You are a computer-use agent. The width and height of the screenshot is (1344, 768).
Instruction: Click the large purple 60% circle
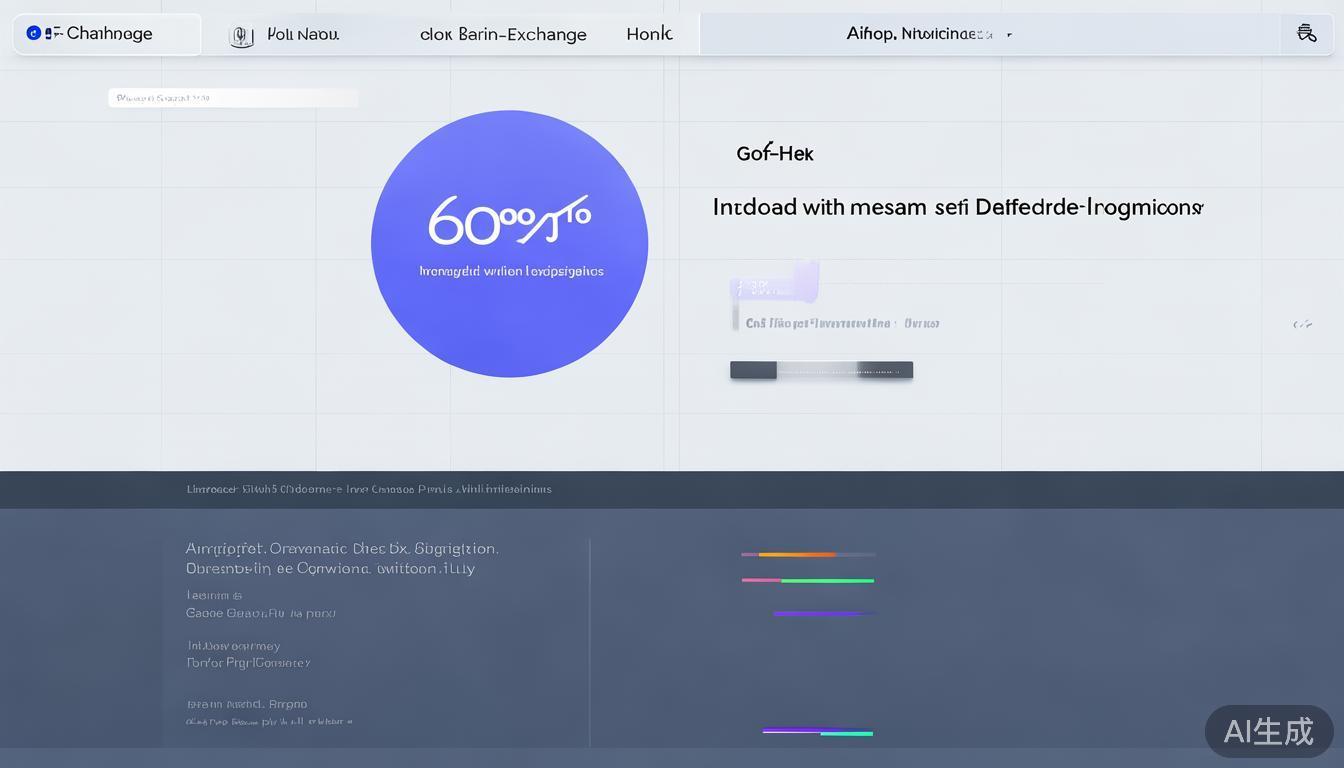tap(509, 244)
